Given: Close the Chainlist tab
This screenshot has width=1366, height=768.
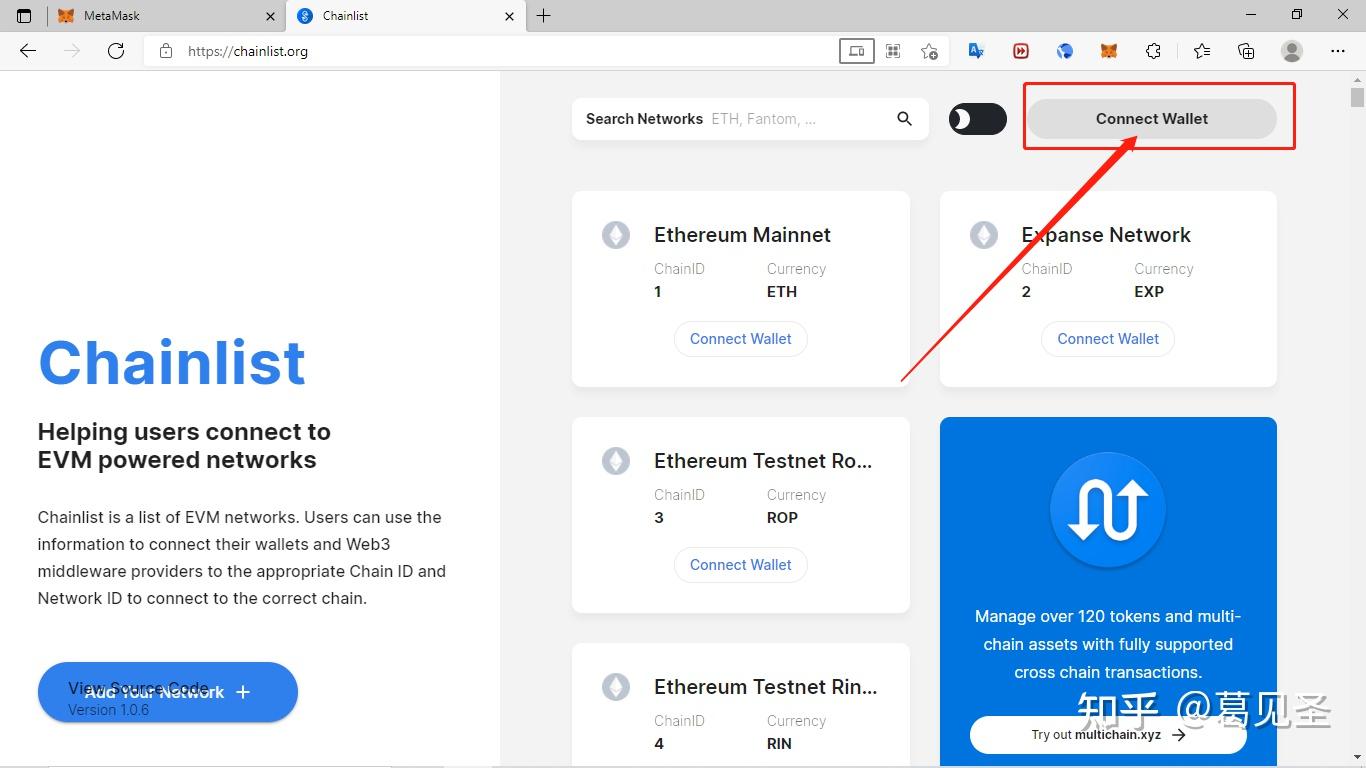Looking at the screenshot, I should [510, 16].
